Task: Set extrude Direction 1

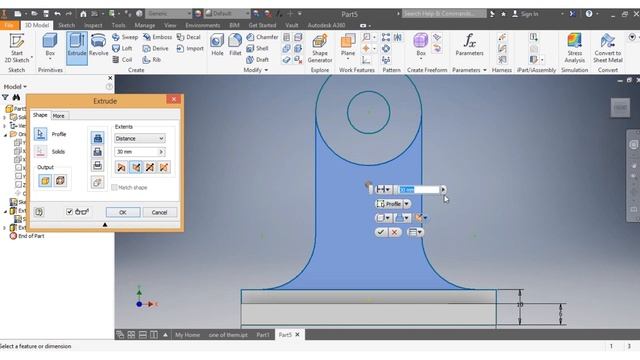Action: tap(121, 167)
